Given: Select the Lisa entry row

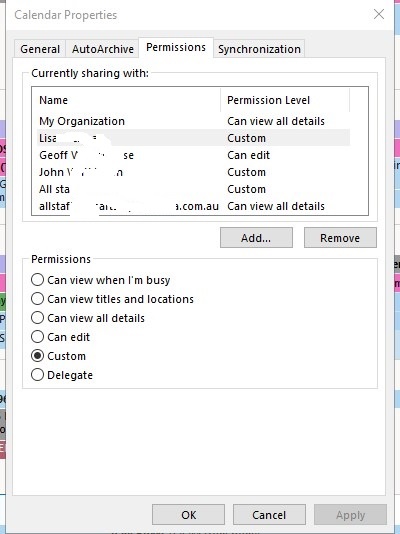Looking at the screenshot, I should click(x=193, y=138).
